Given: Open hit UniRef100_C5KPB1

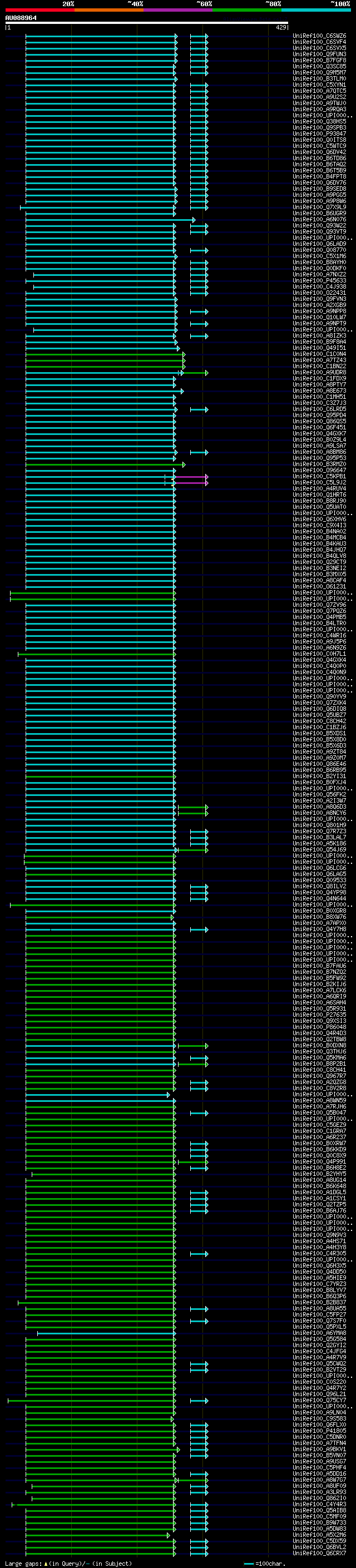Looking at the screenshot, I should point(319,477).
